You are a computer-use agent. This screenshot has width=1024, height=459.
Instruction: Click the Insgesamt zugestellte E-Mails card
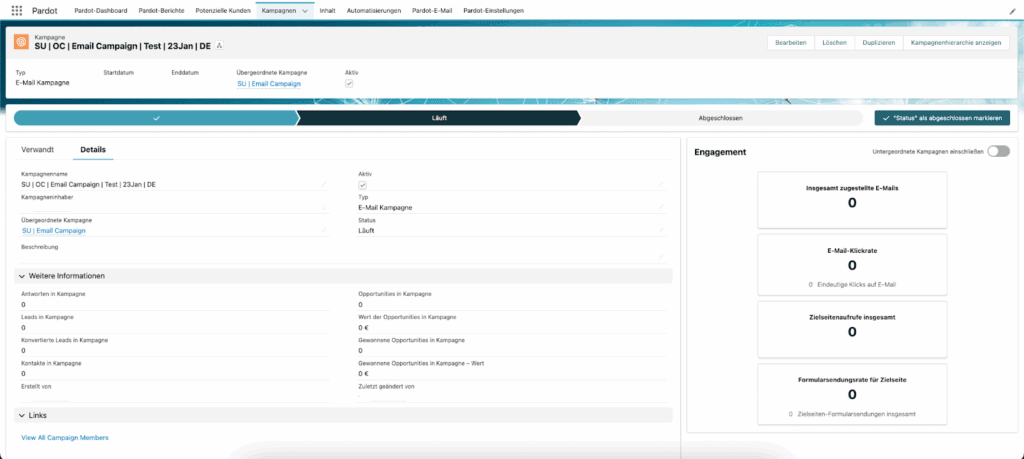(852, 200)
